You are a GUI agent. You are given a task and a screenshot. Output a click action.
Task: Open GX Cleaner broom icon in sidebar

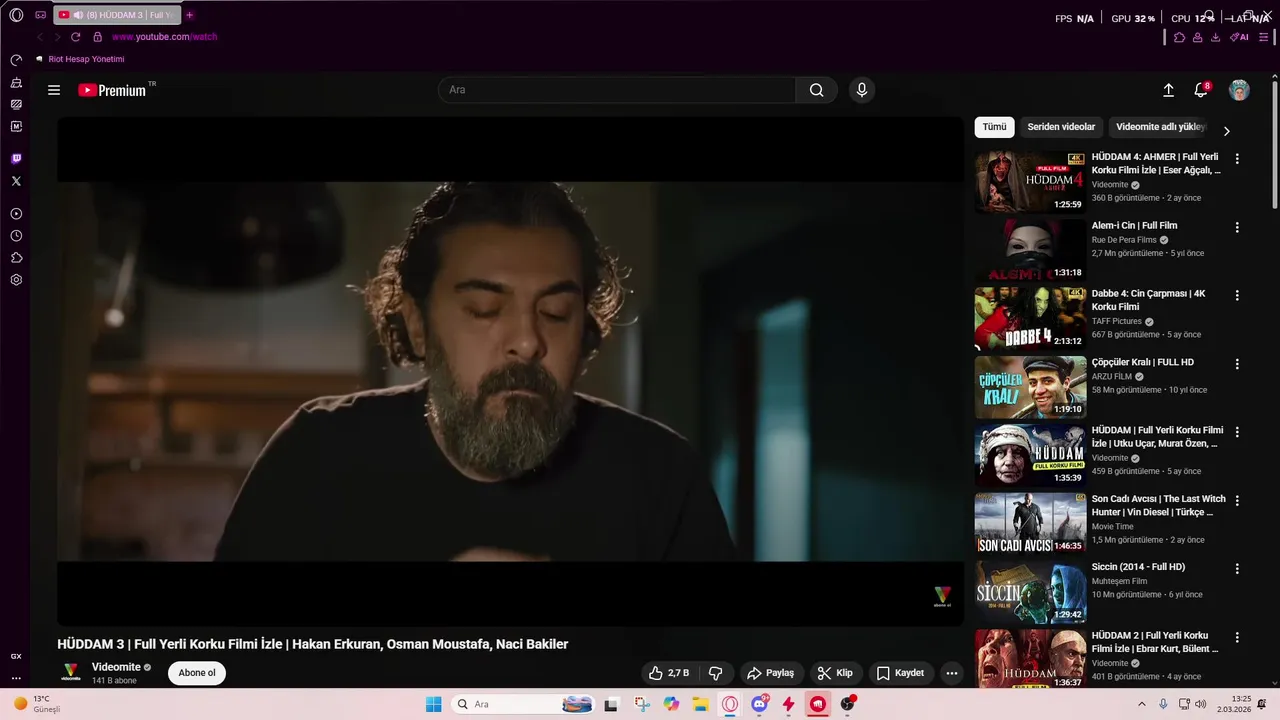click(16, 82)
